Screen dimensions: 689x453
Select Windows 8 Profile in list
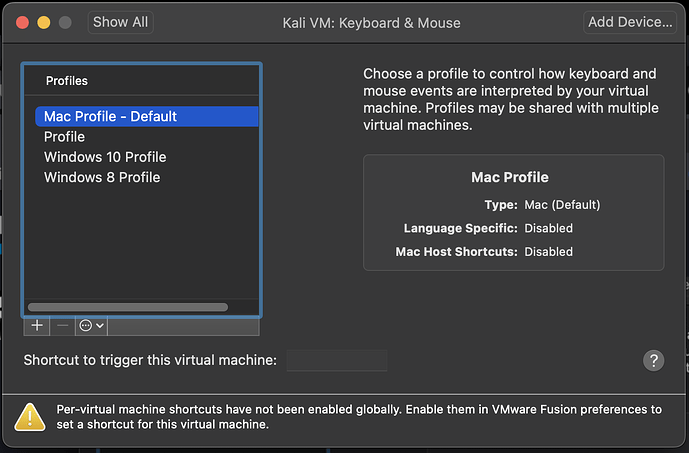click(147, 177)
